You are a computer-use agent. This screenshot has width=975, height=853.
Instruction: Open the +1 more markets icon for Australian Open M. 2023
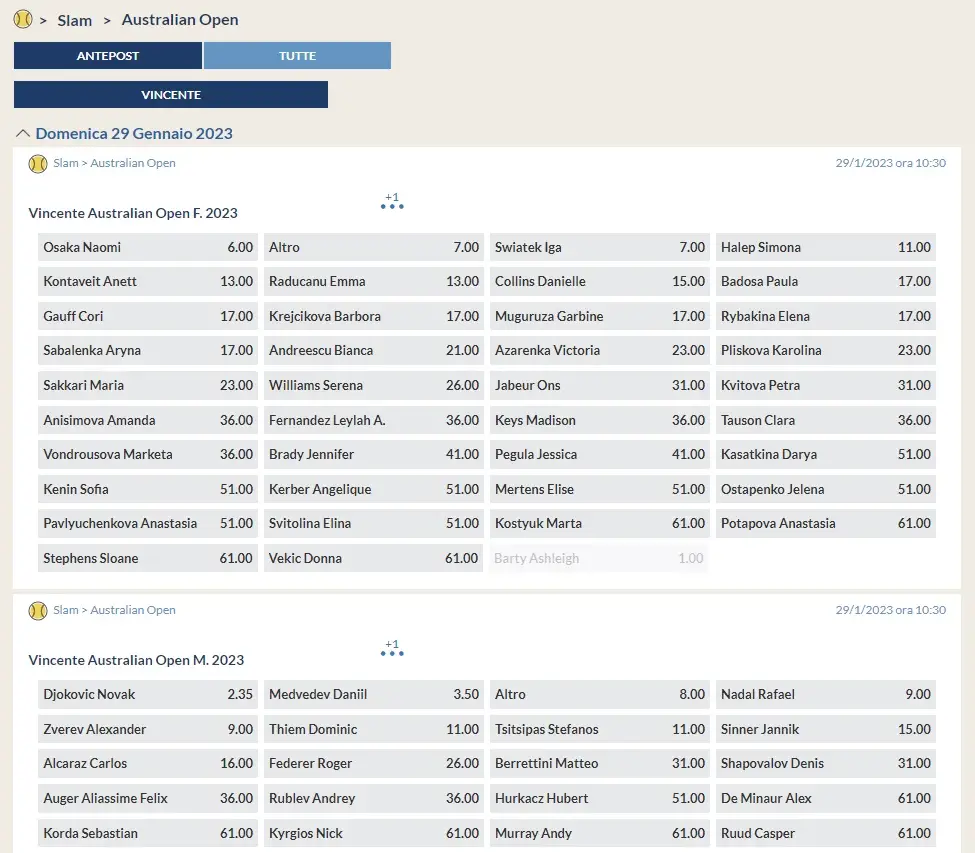click(x=392, y=648)
